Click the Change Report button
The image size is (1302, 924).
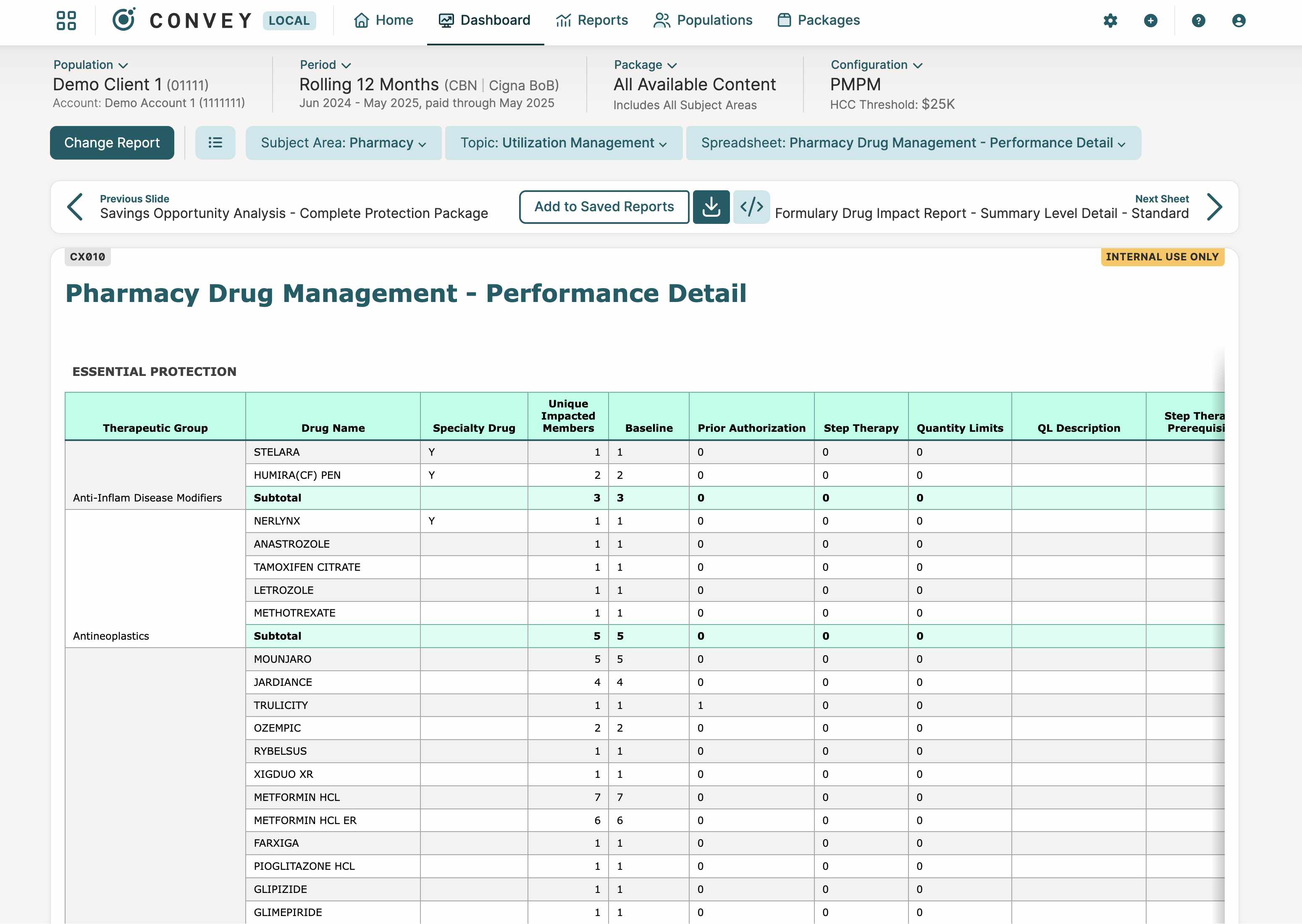pyautogui.click(x=112, y=143)
